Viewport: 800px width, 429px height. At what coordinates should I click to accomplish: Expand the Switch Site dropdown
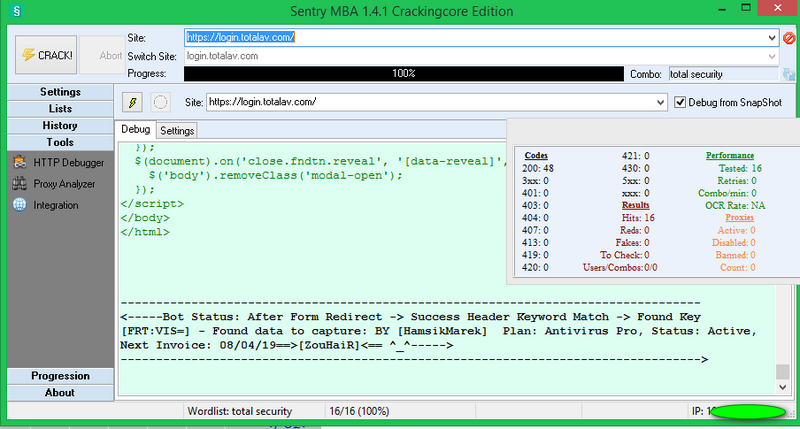click(772, 56)
